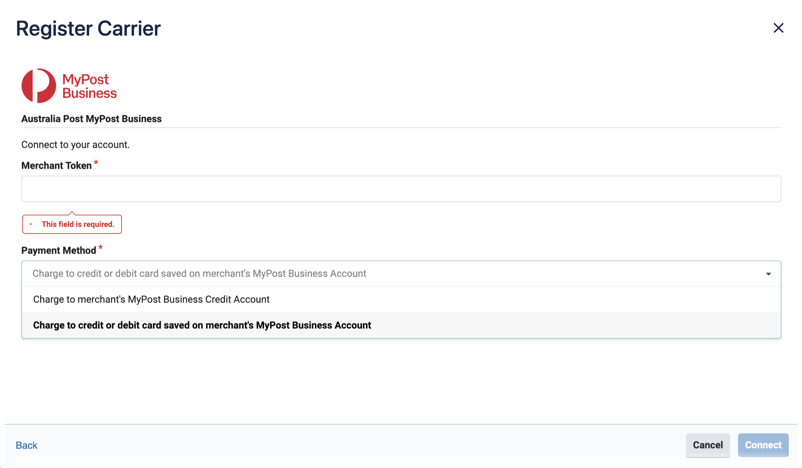Click the red asterisk beside Payment Method
This screenshot has width=802, height=468.
point(100,248)
